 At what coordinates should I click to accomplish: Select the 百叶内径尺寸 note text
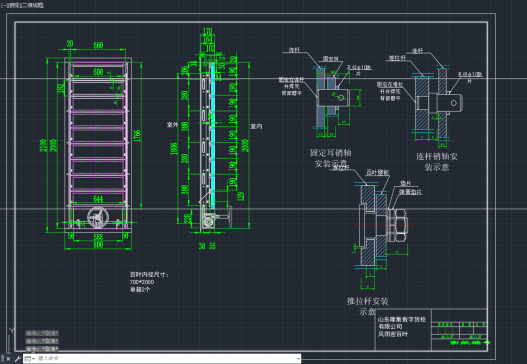click(149, 275)
